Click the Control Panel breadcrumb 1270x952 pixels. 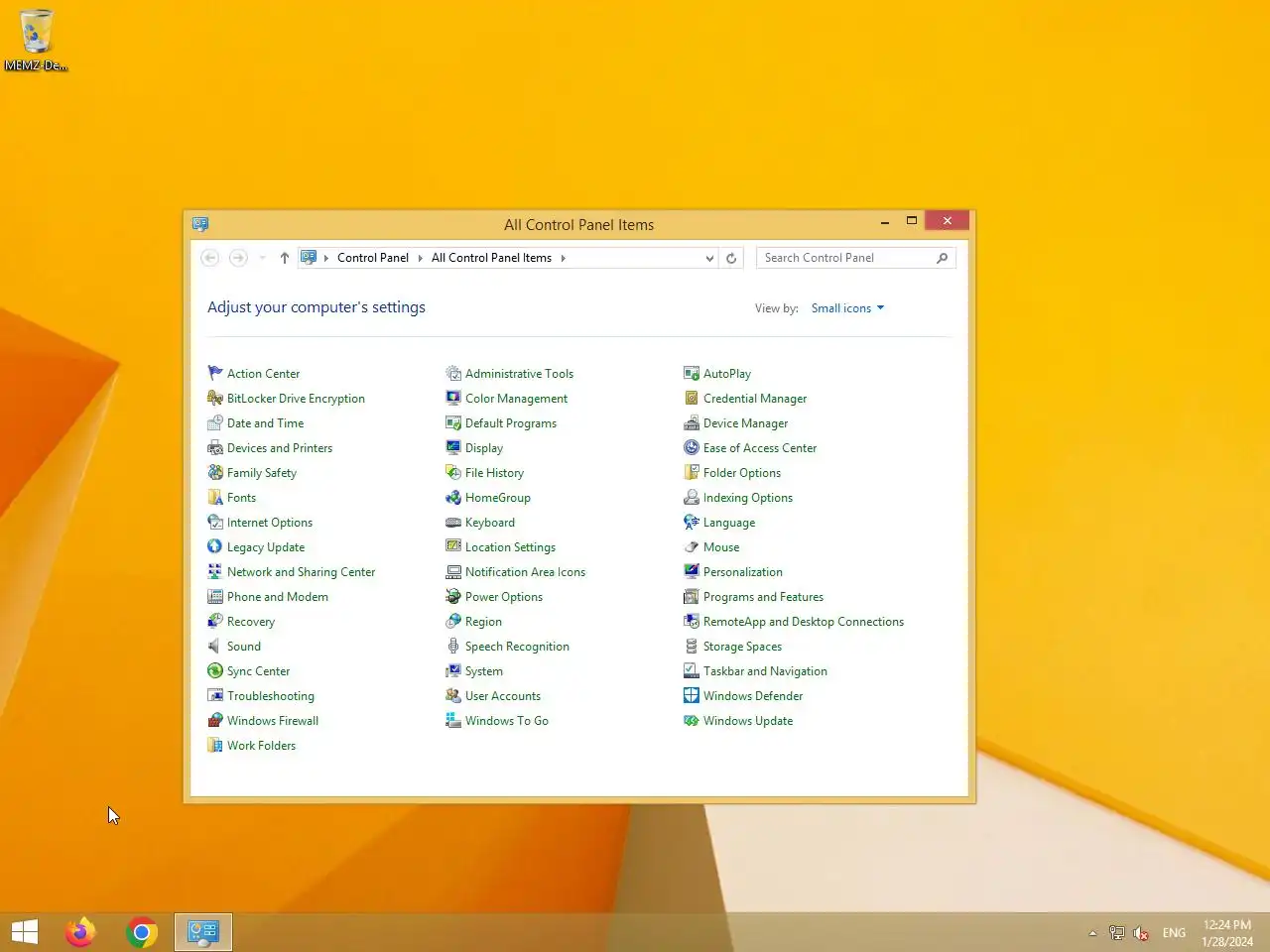[373, 258]
